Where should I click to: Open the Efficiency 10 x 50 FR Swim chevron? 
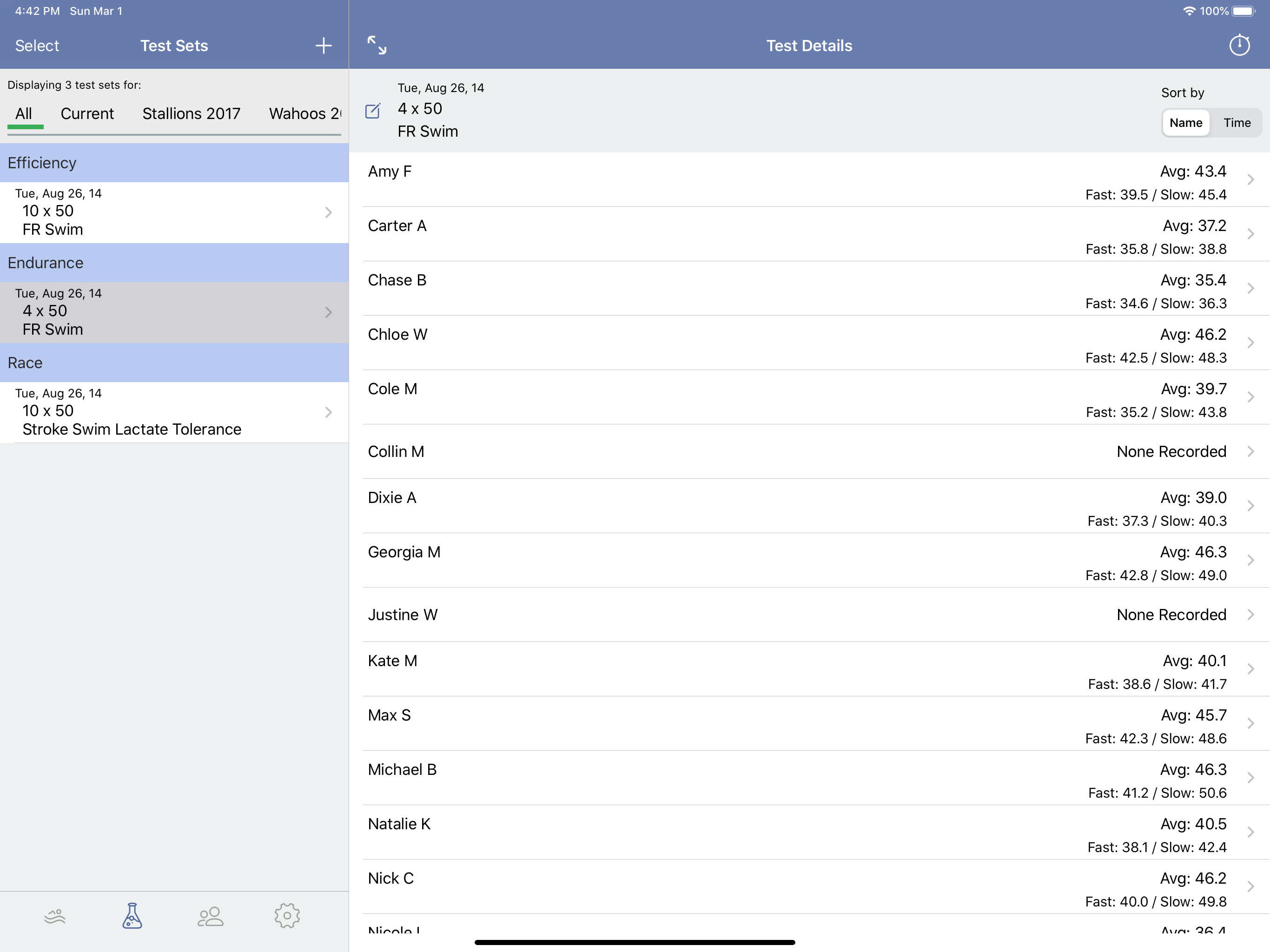coord(328,212)
